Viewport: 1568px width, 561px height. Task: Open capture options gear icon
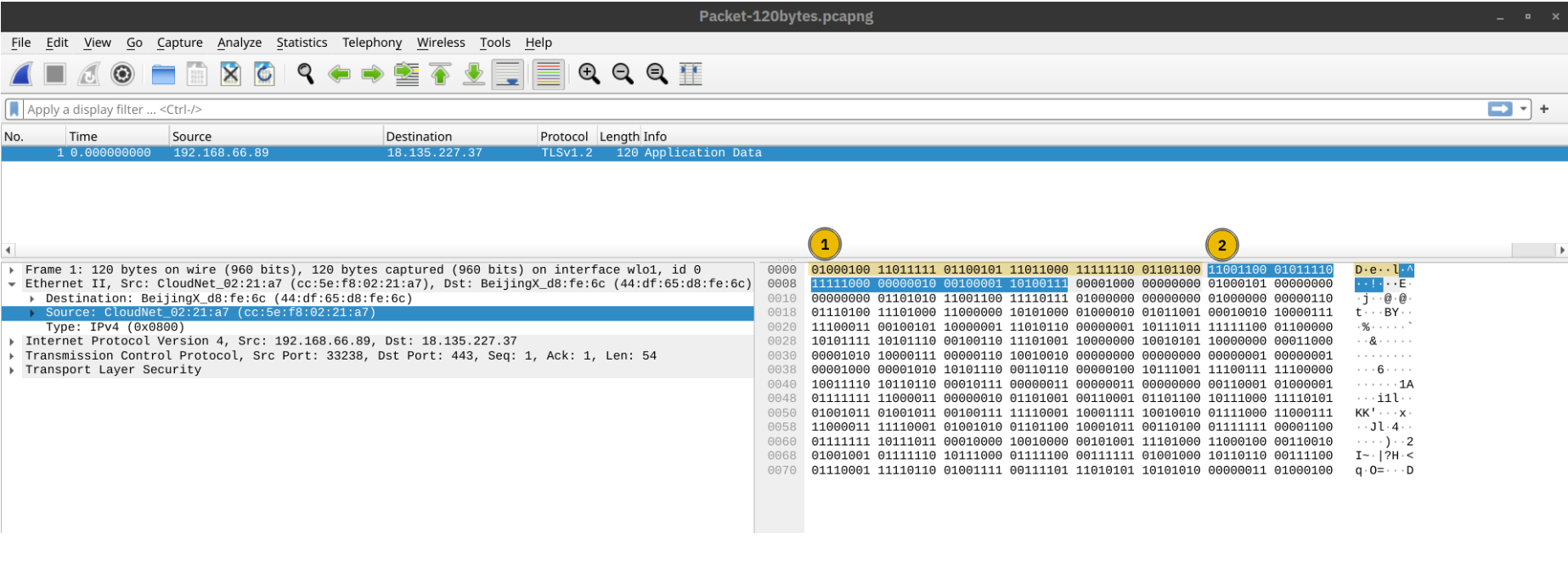click(x=123, y=75)
